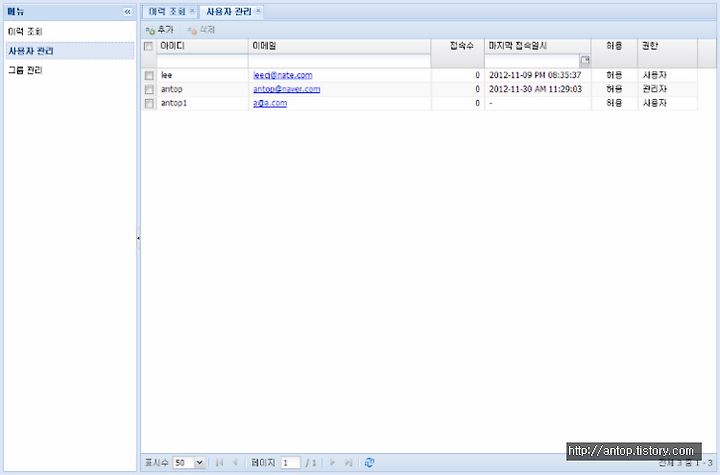
Task: Close the 이력 조회 tab
Action: [192, 10]
